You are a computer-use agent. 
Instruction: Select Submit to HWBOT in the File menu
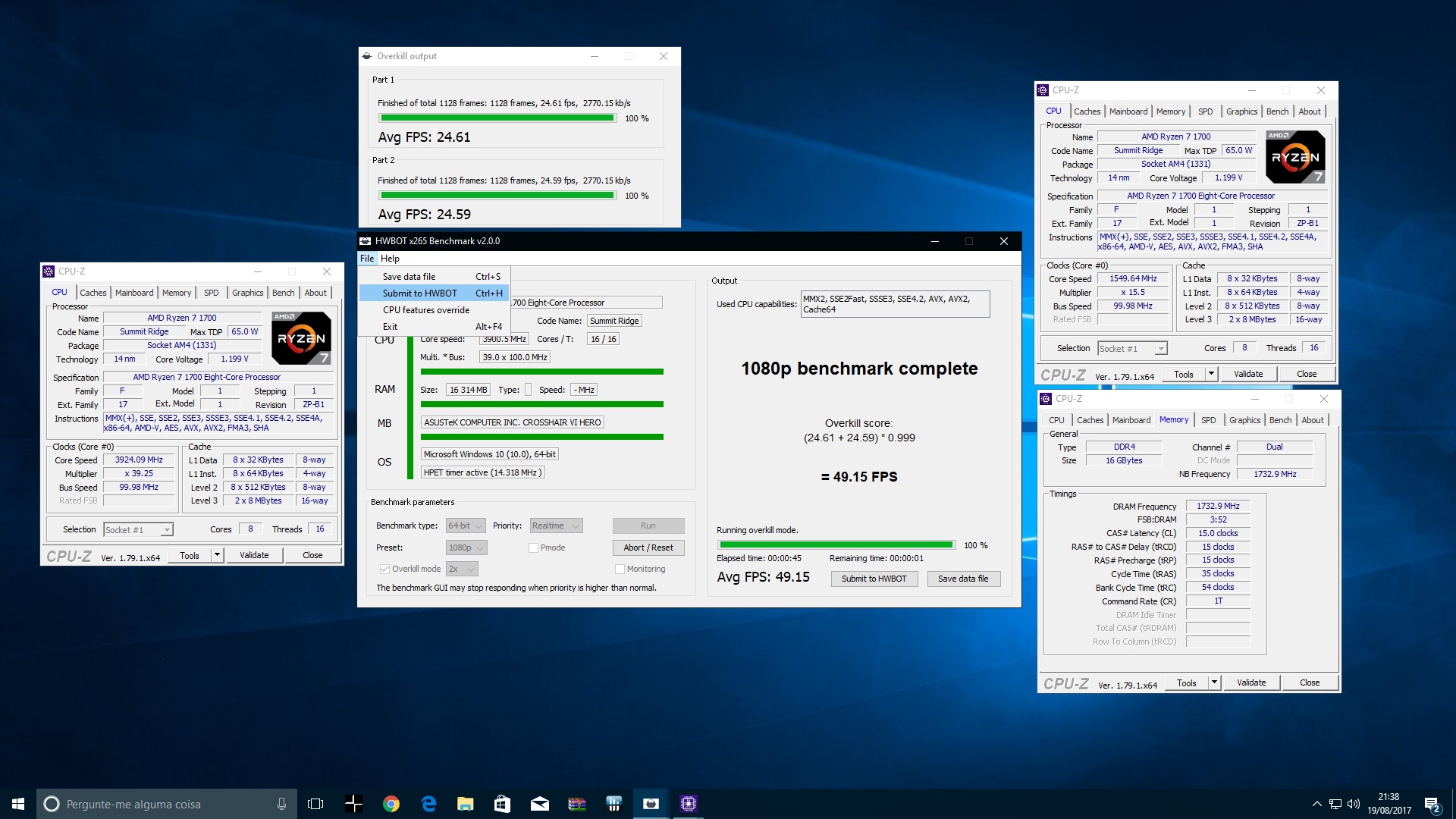pyautogui.click(x=434, y=293)
